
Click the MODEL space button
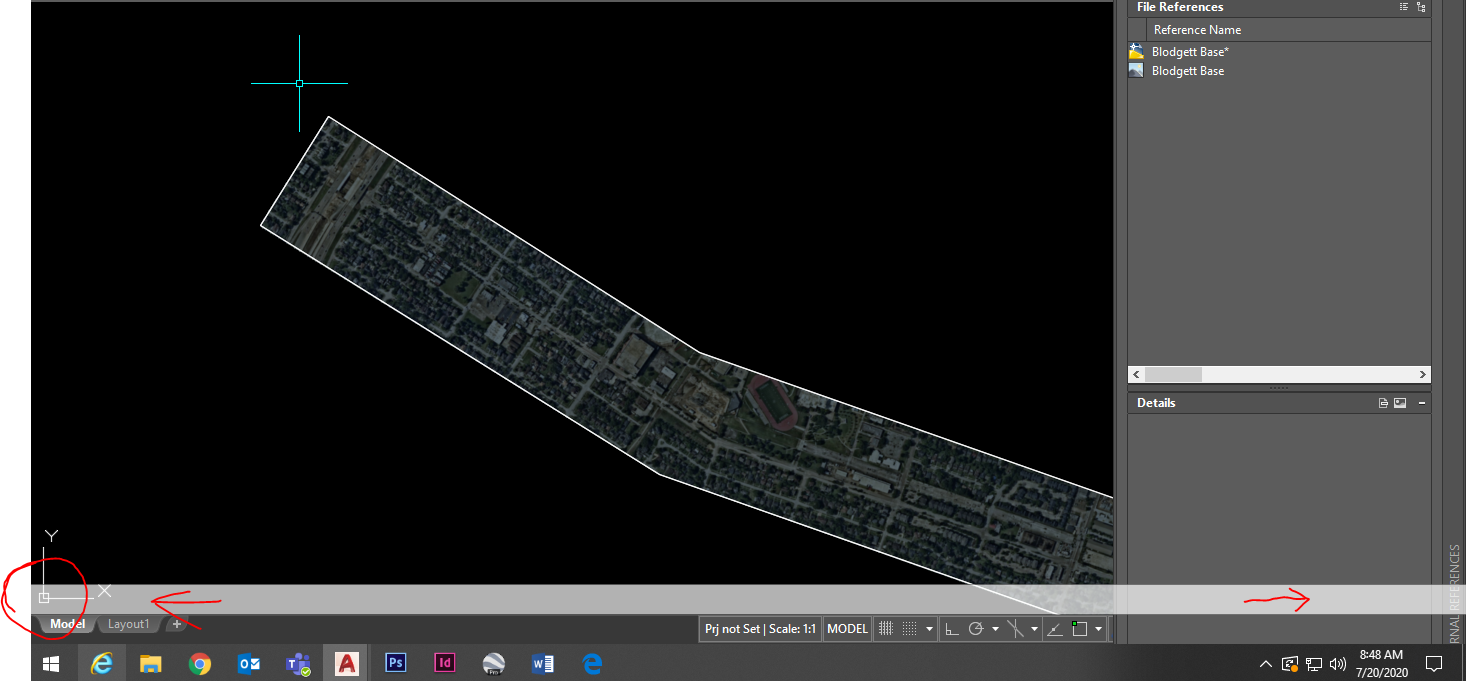(847, 629)
